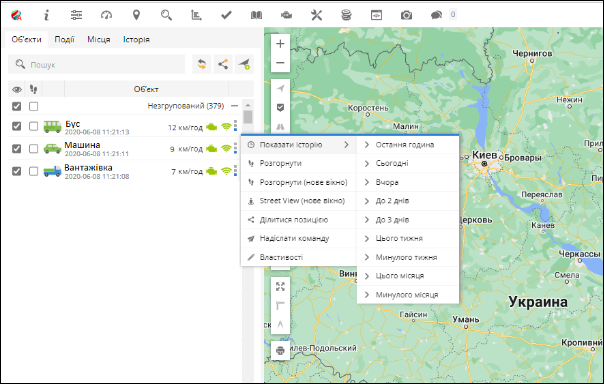The image size is (605, 384).
Task: Click the magnifier address search icon in top toolbar
Action: point(166,15)
